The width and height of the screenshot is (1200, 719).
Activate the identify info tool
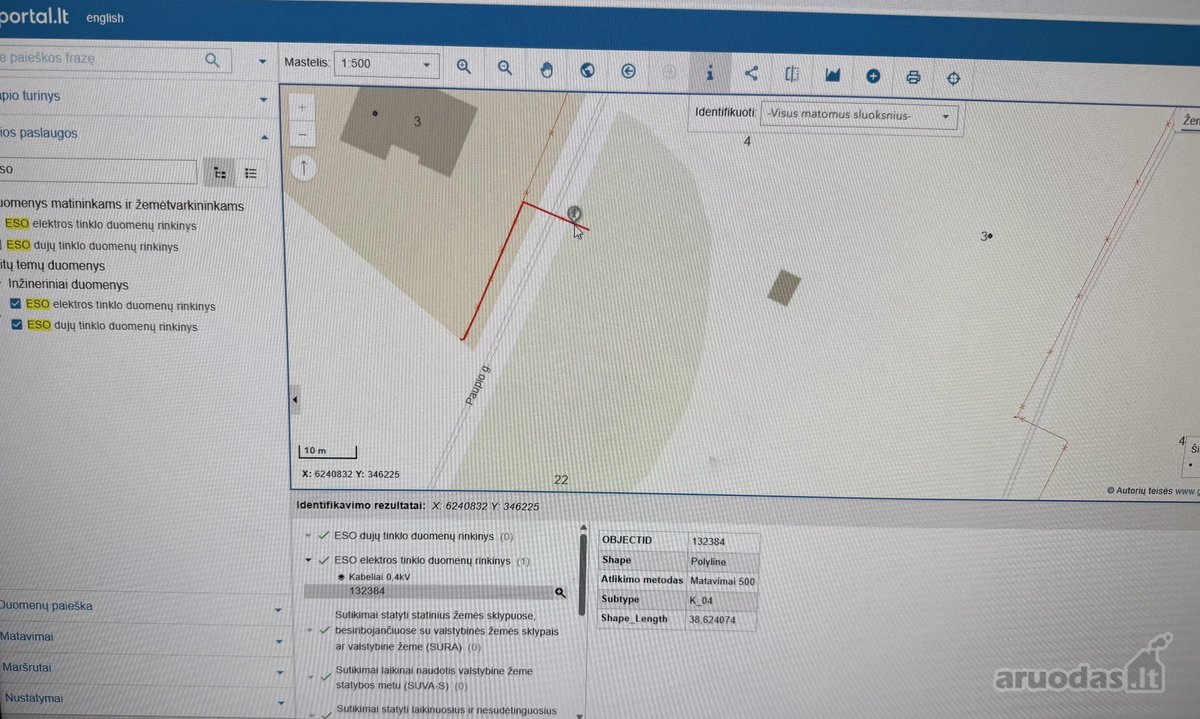(709, 72)
